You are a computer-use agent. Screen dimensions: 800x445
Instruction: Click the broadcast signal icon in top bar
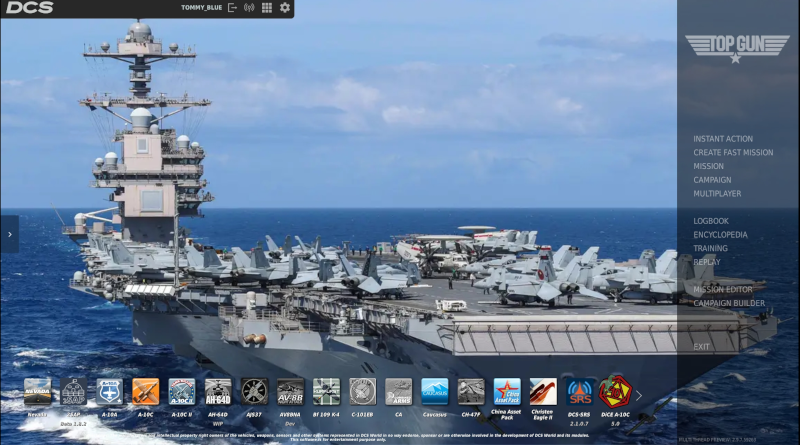coord(249,8)
